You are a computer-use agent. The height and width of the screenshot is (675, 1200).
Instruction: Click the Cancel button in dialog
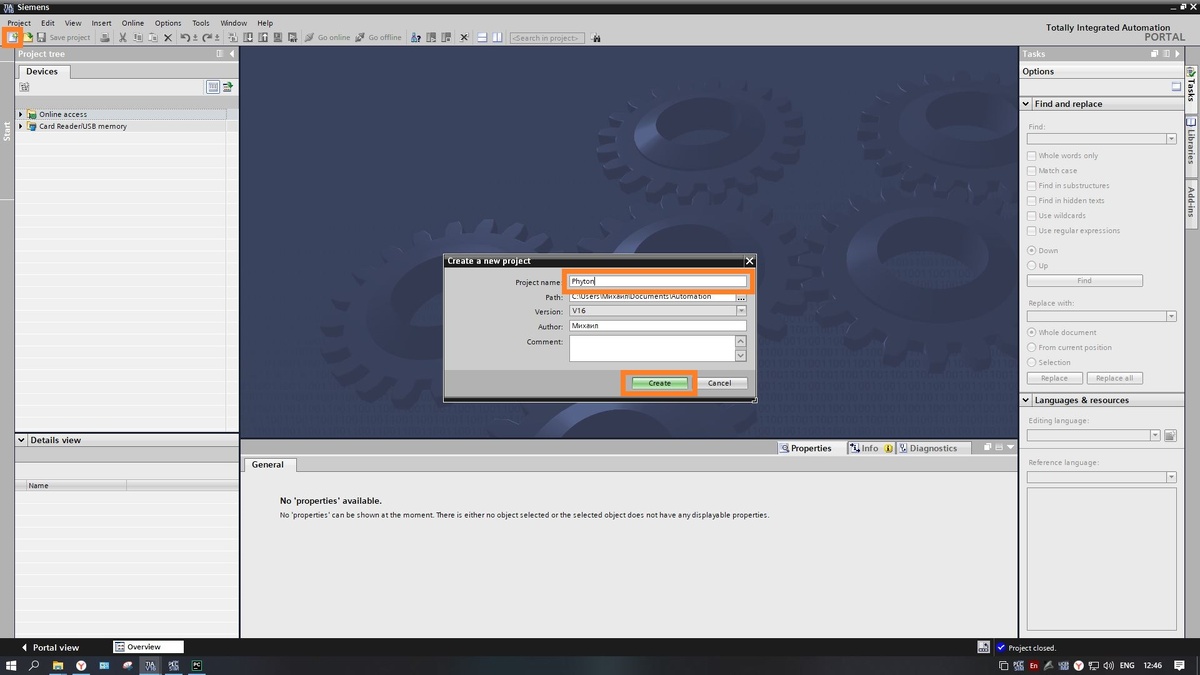coord(720,383)
